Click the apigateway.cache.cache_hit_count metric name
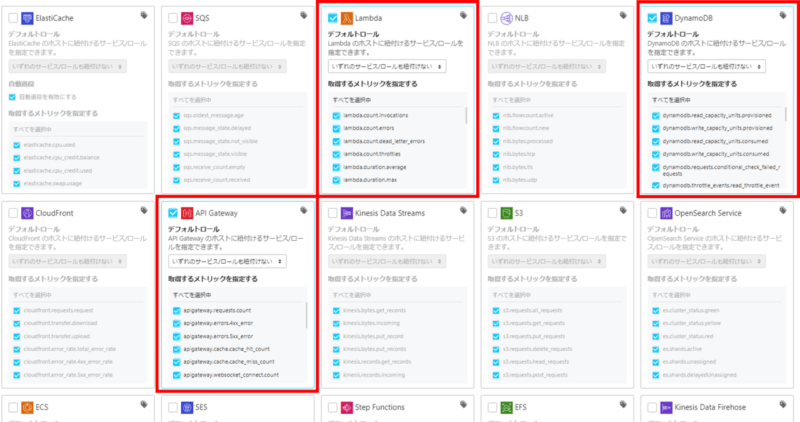Image resolution: width=800 pixels, height=422 pixels. click(227, 350)
